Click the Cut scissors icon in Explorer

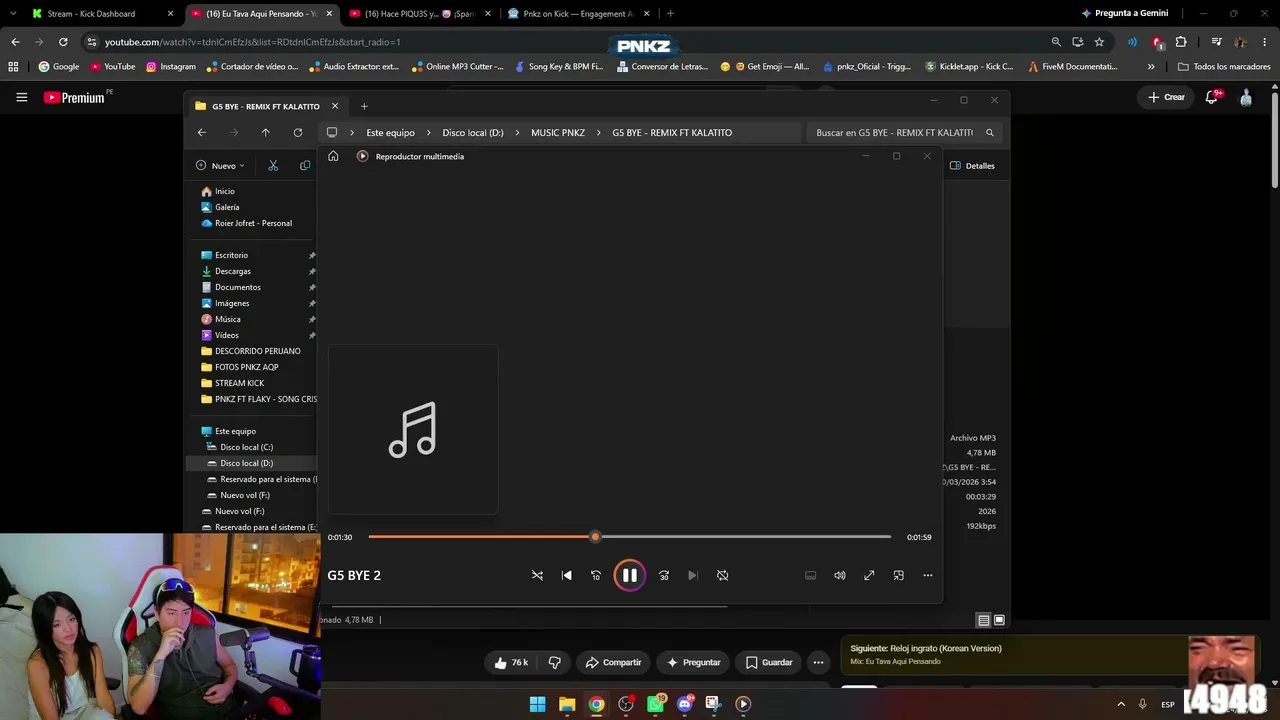tap(273, 166)
